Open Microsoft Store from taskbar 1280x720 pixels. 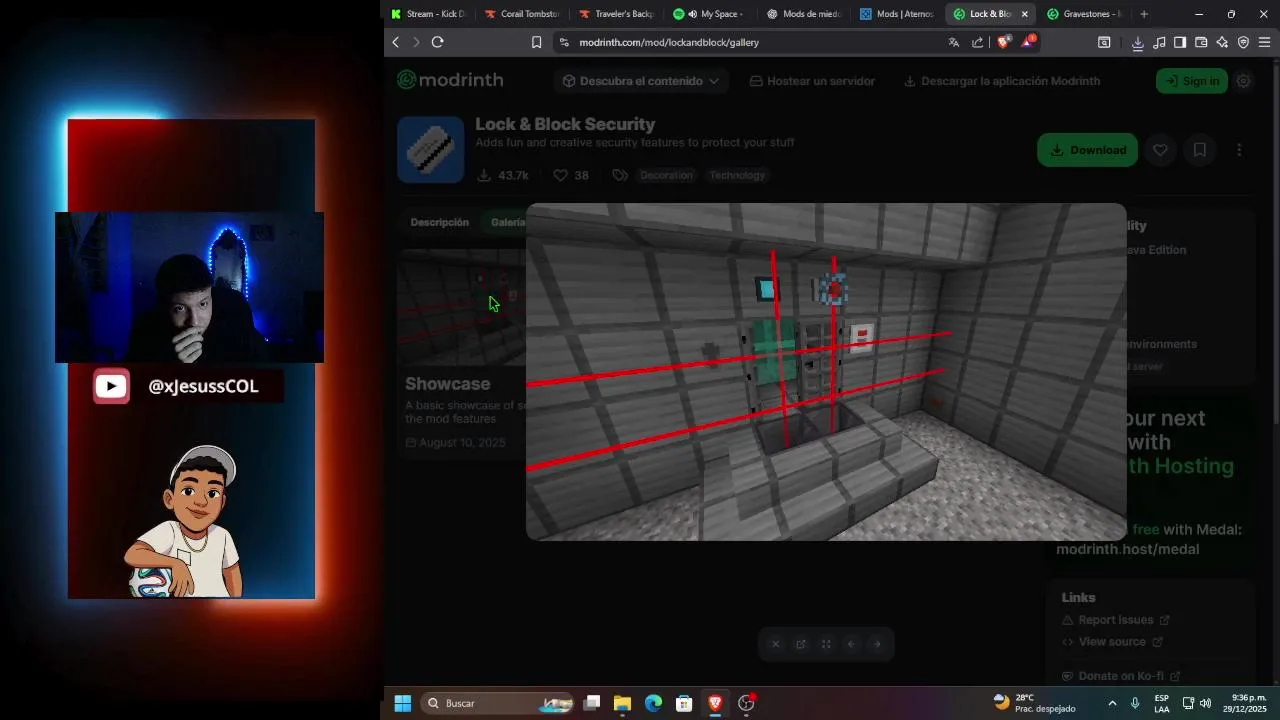point(684,703)
